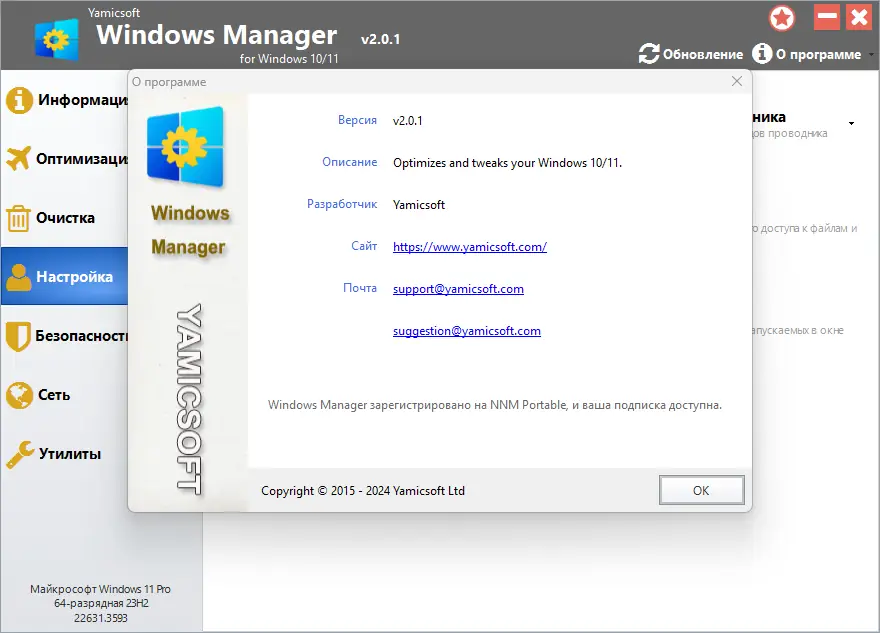Click the Security shield icon

click(x=18, y=336)
